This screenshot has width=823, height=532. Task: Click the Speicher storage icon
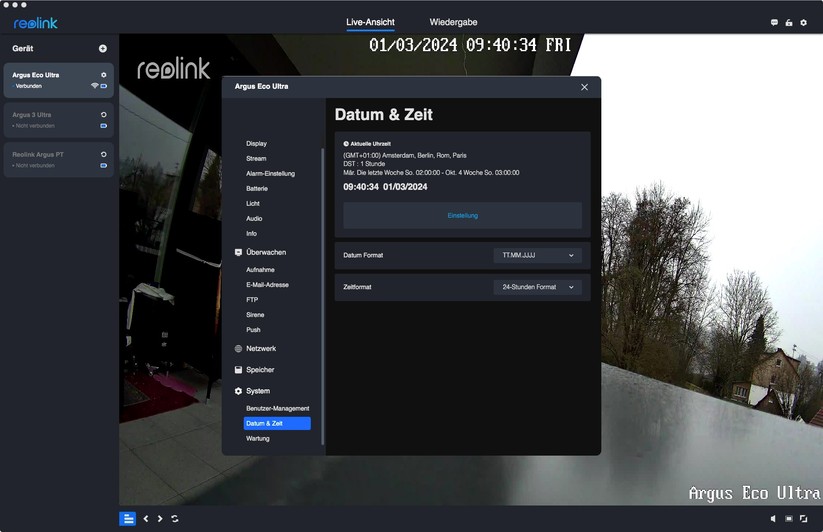238,370
